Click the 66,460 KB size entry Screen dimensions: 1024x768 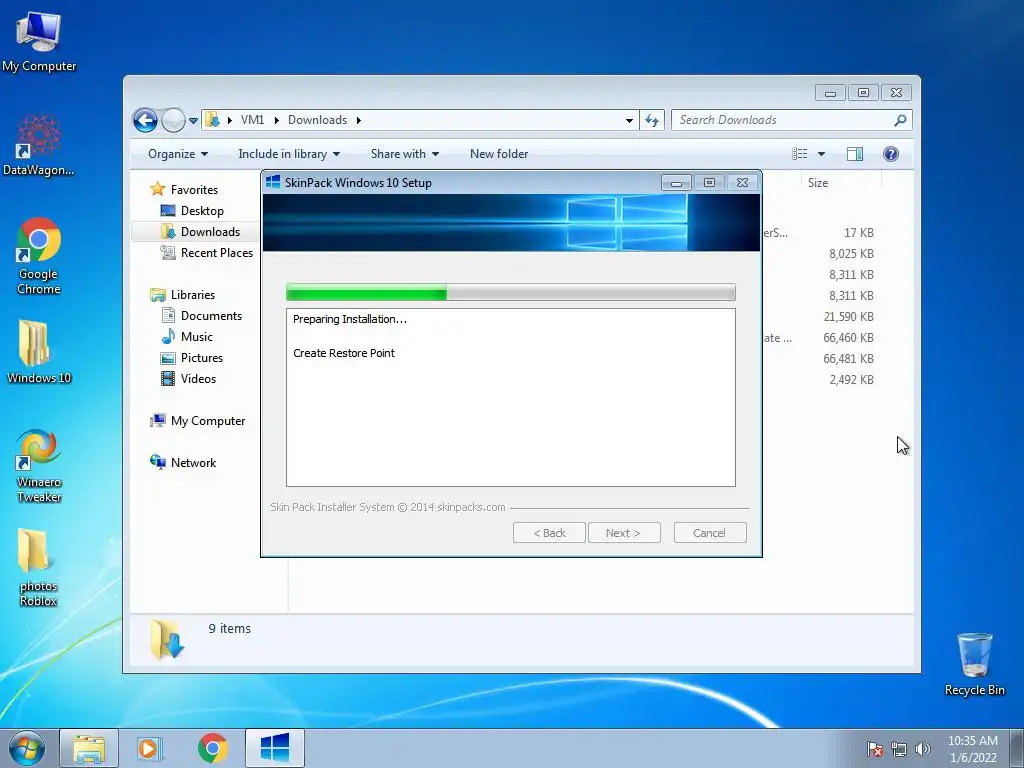click(848, 338)
